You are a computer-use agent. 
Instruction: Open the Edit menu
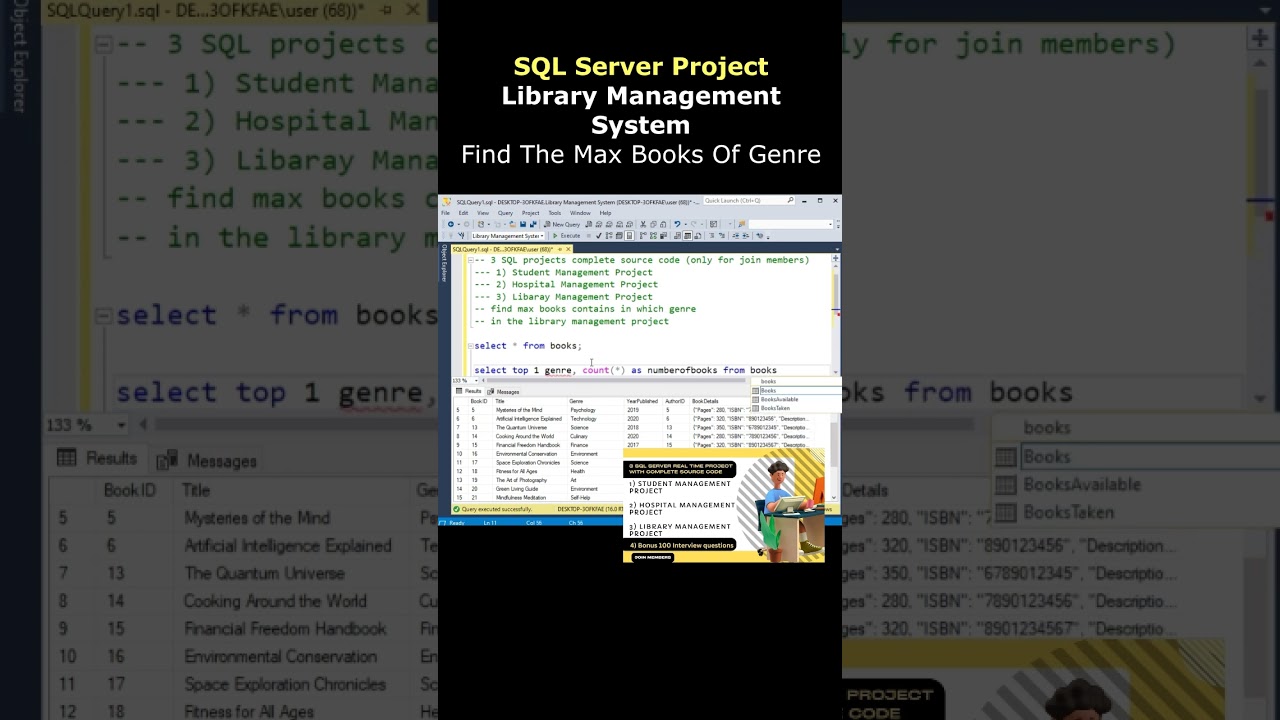pos(463,213)
